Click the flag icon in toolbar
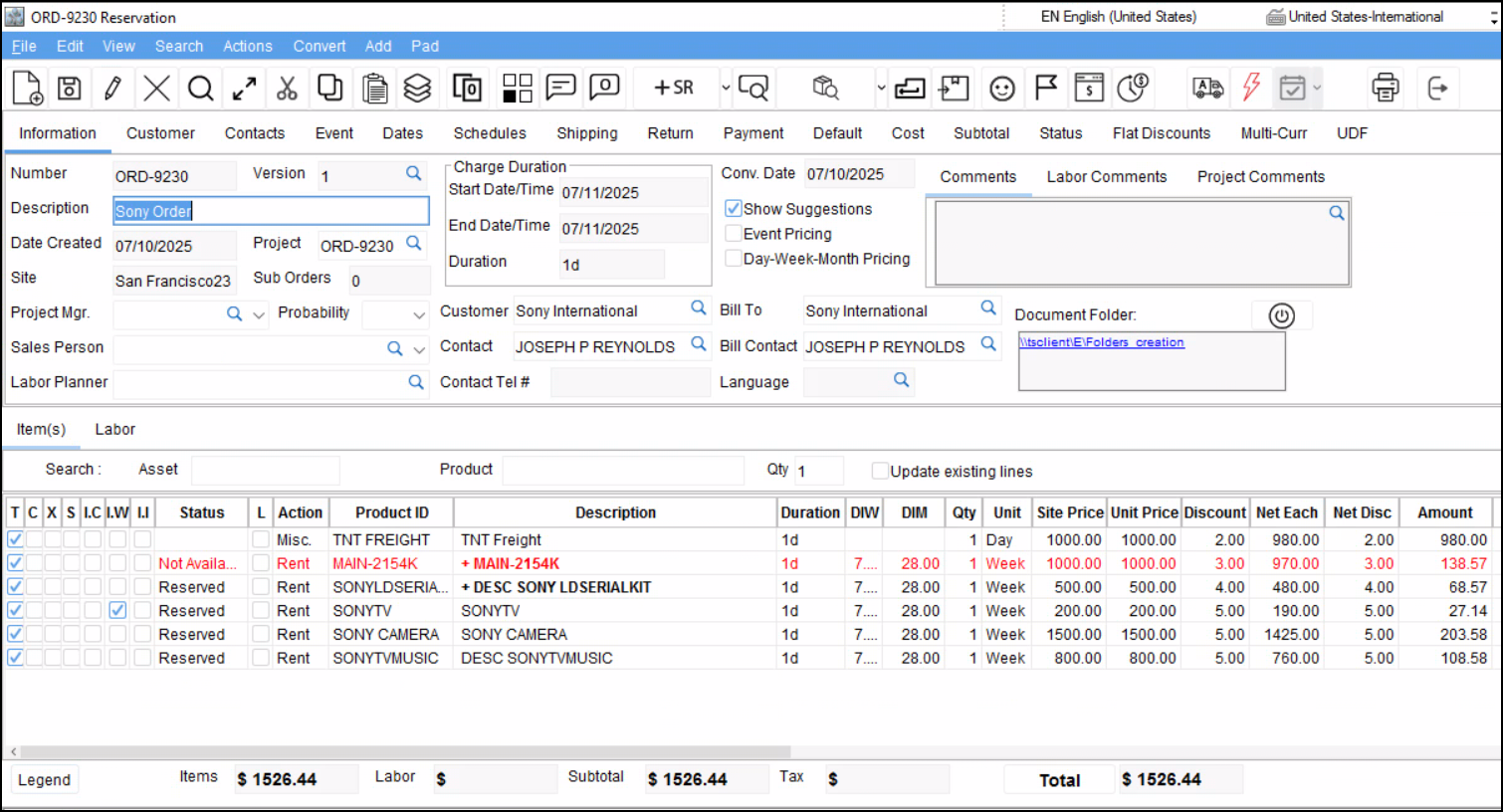The width and height of the screenshot is (1503, 812). [x=1045, y=88]
